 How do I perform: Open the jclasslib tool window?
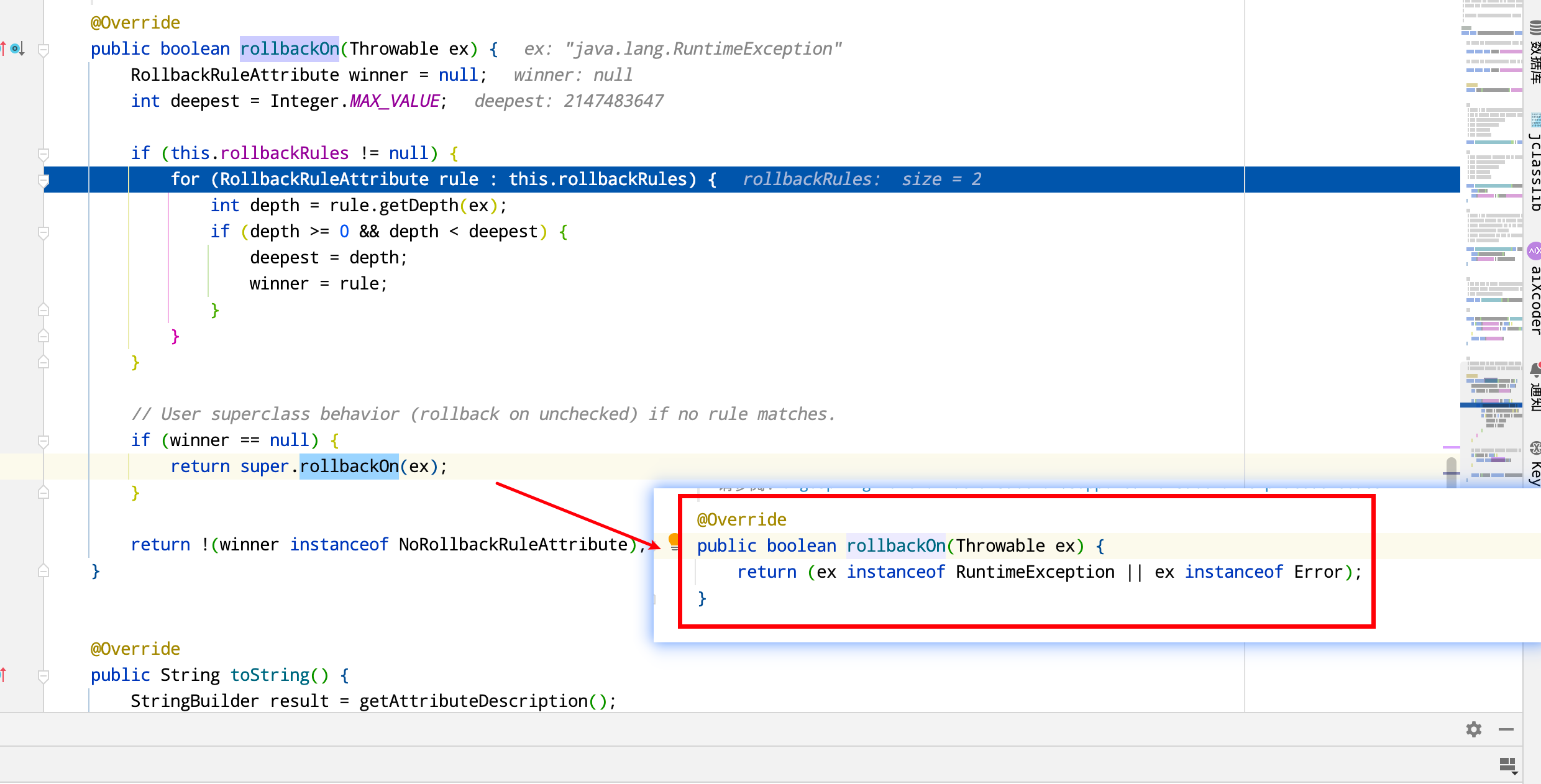point(1535,163)
